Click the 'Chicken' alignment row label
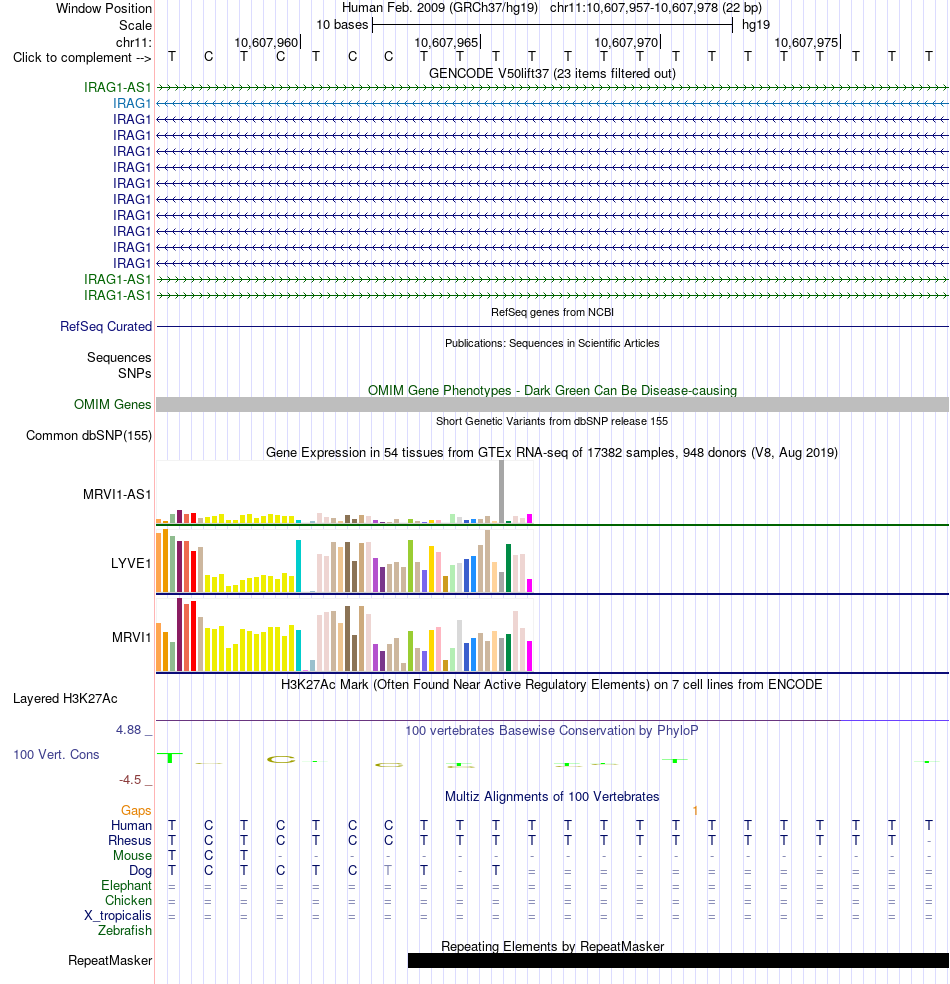Viewport: 950px width, 984px height. click(129, 901)
